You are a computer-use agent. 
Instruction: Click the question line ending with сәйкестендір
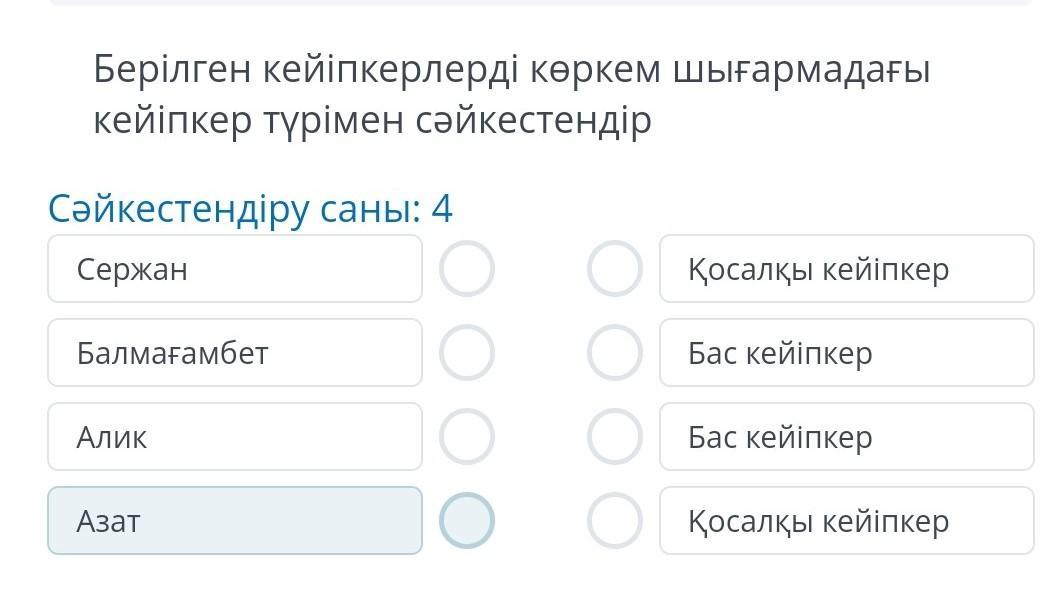coord(372,121)
